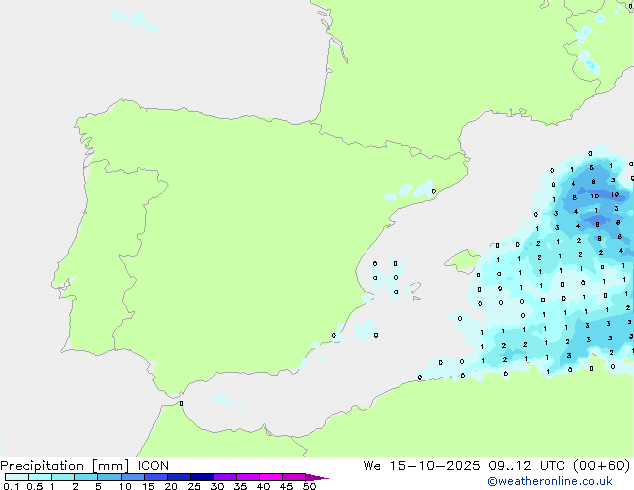
Task: Open the weatheronline.co.uk copyright link
Action: tap(550, 481)
